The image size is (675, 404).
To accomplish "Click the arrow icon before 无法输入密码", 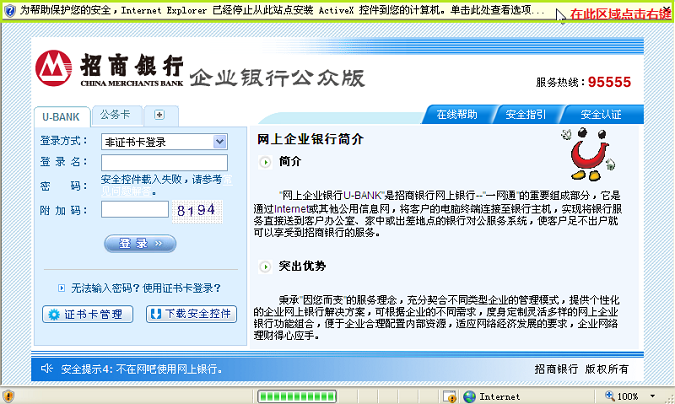I will (62, 288).
